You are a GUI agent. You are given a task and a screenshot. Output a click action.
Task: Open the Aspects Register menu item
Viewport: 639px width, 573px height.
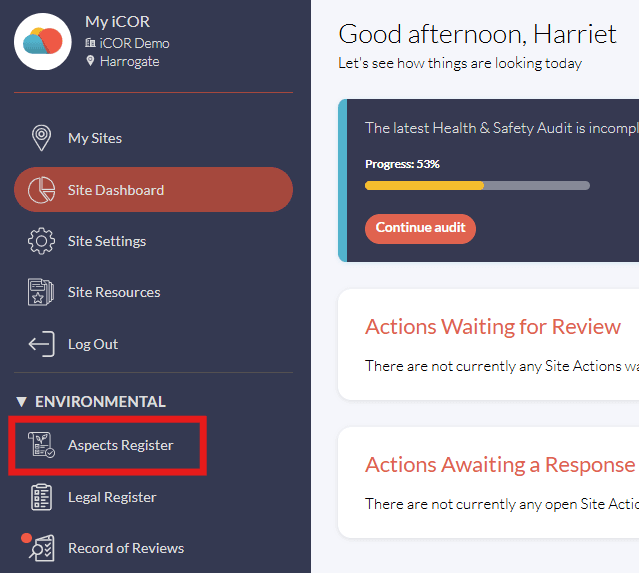(108, 445)
